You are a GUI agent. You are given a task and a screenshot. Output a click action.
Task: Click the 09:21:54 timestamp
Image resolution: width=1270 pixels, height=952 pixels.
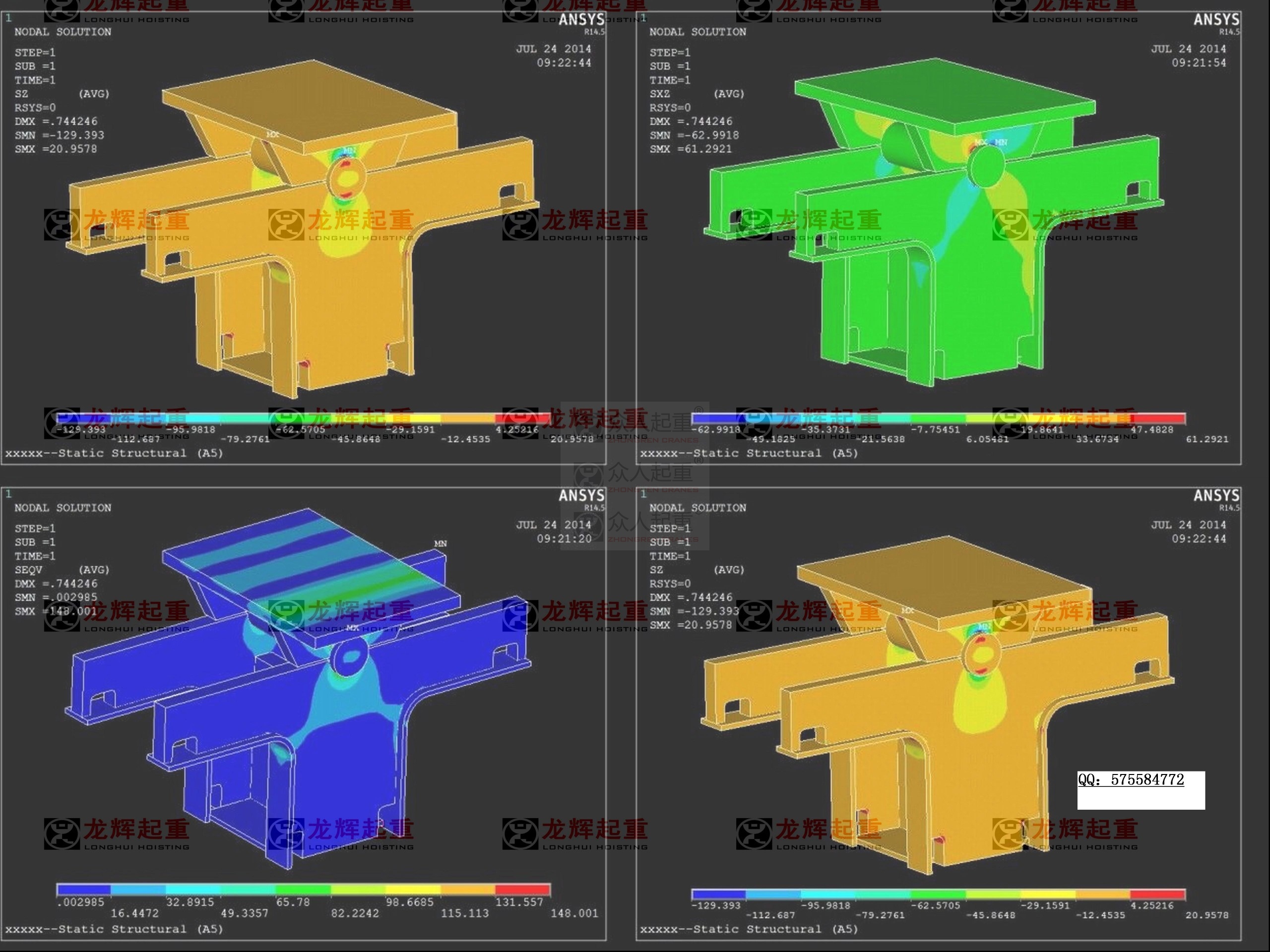tap(1199, 62)
